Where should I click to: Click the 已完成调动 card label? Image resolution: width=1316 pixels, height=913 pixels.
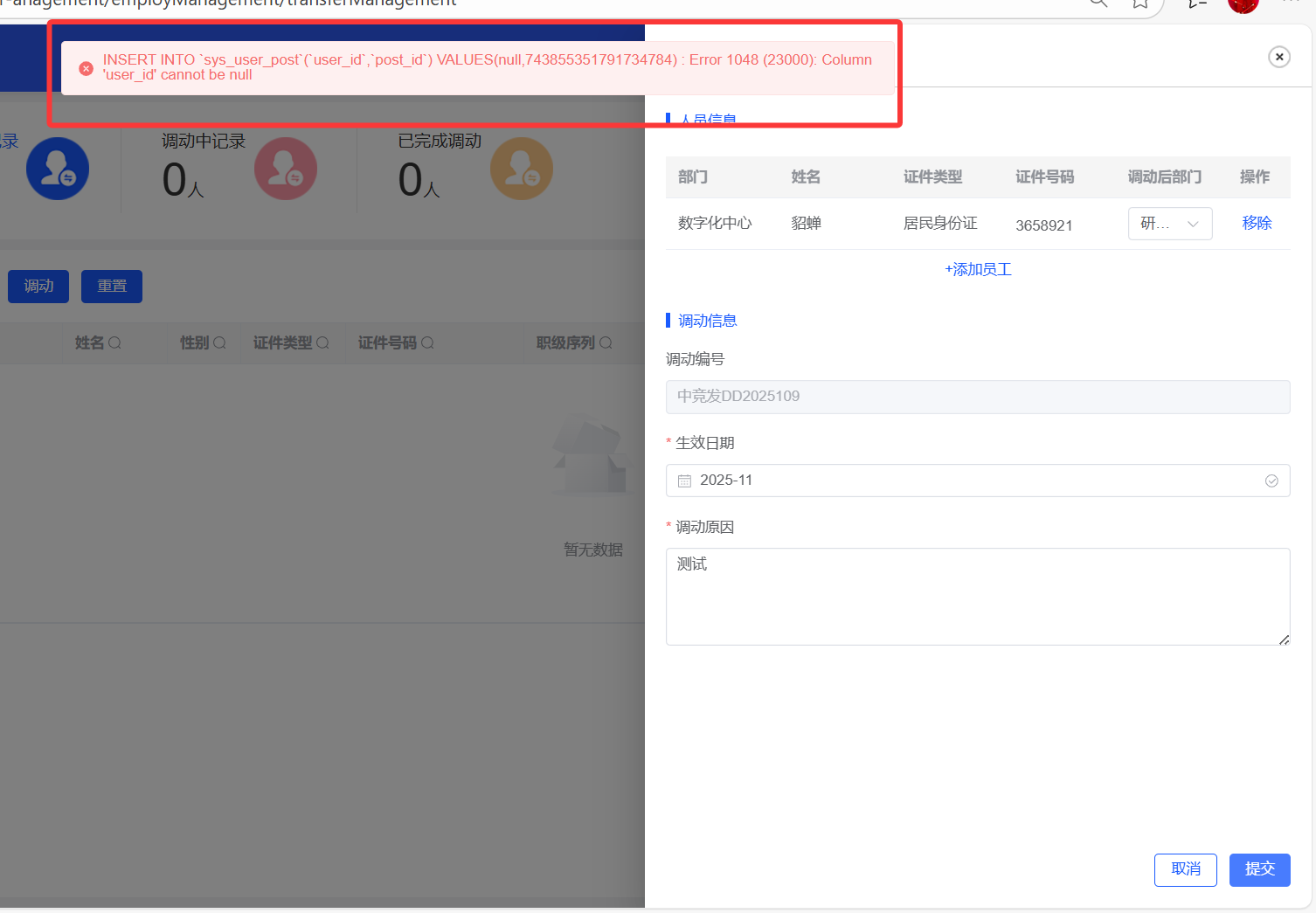click(440, 142)
